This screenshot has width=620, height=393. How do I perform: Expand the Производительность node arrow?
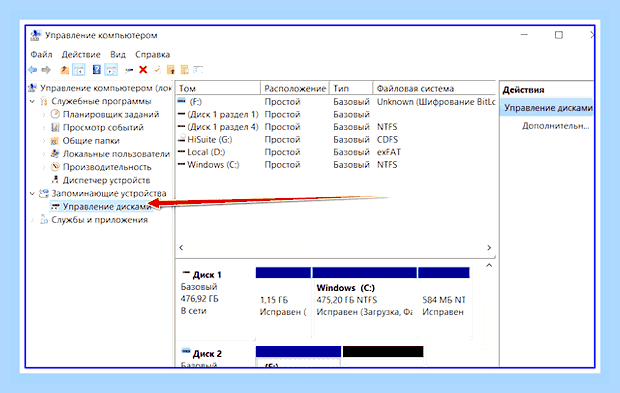[44, 167]
